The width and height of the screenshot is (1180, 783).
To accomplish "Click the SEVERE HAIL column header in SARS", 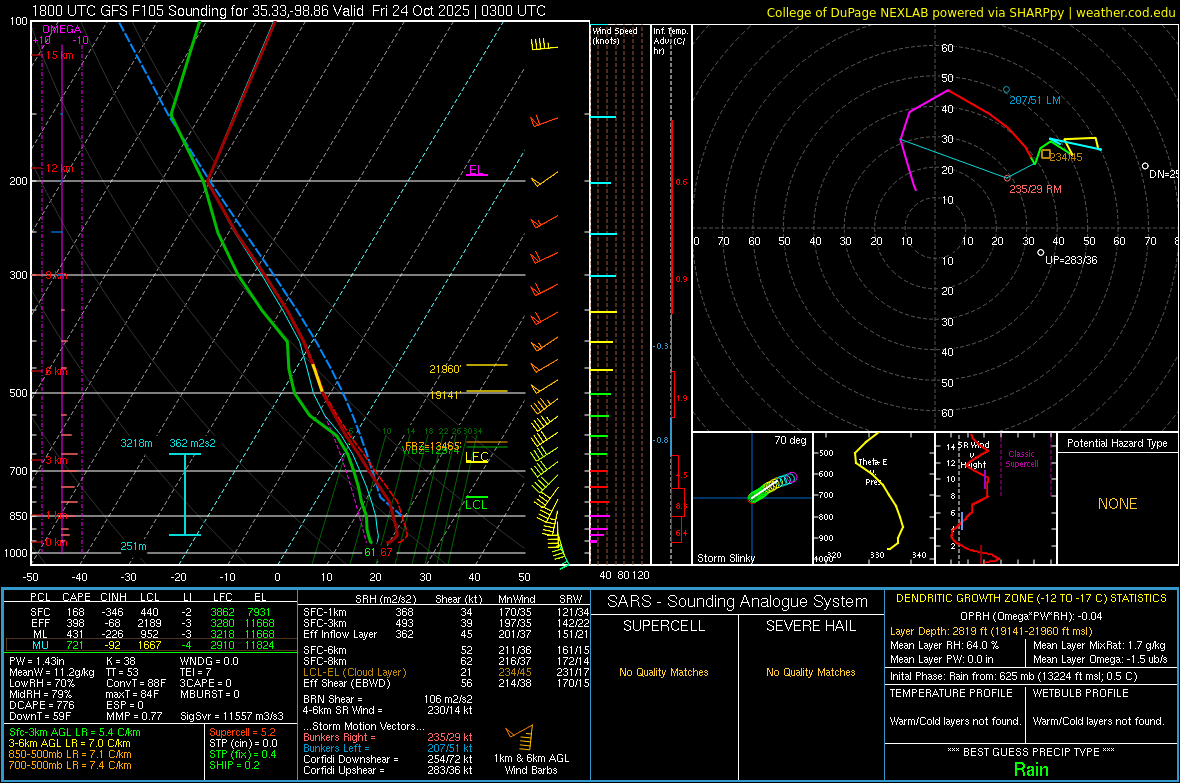I will 812,626.
